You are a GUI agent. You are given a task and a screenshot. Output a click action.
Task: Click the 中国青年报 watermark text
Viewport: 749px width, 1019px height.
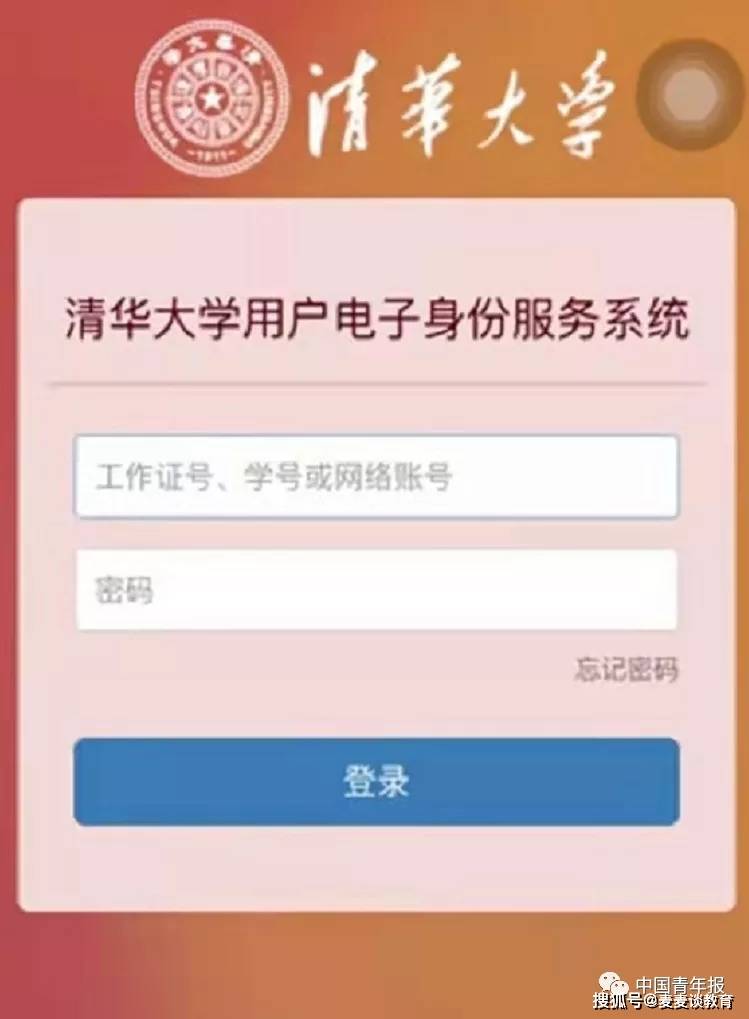tap(679, 986)
